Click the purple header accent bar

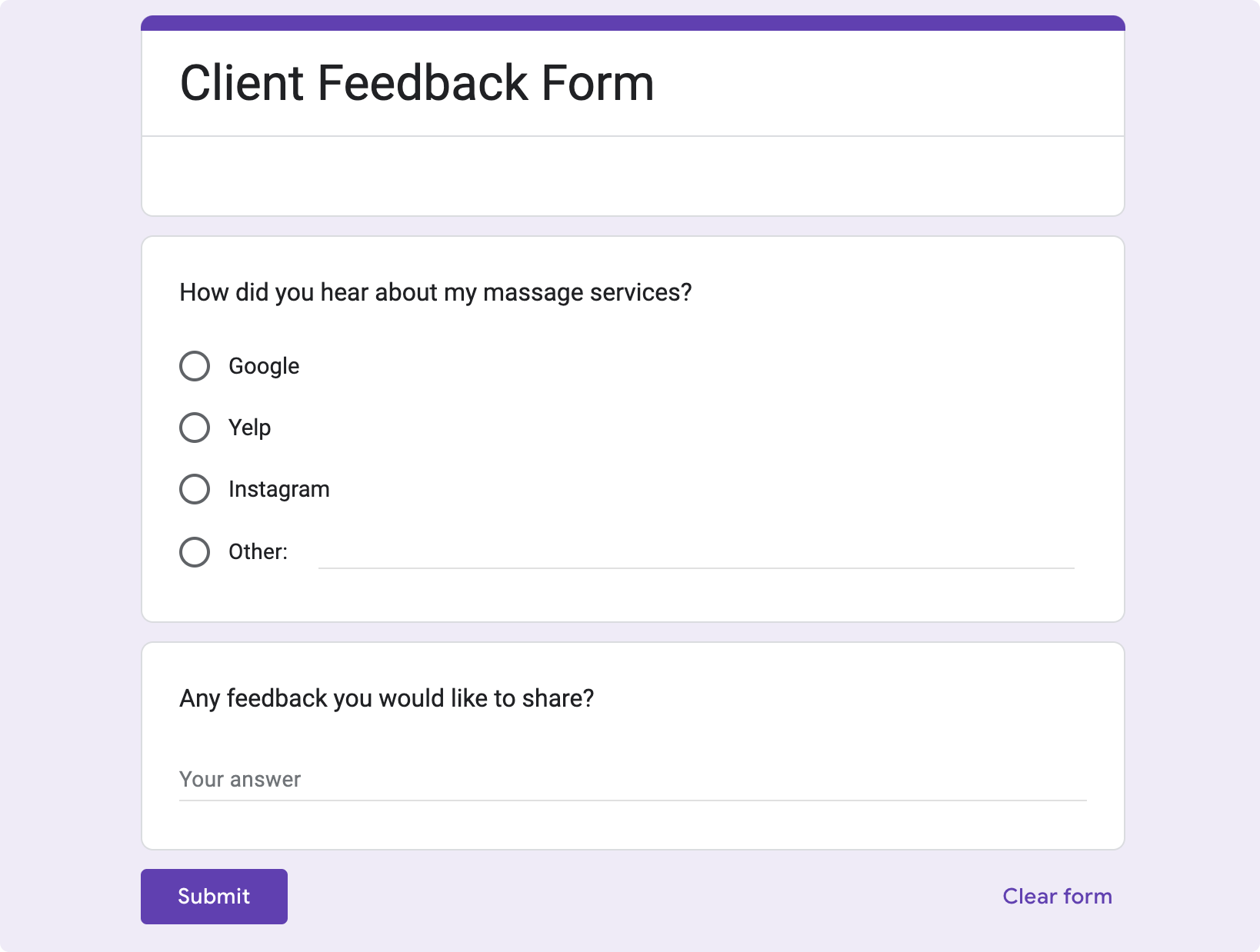tap(632, 23)
